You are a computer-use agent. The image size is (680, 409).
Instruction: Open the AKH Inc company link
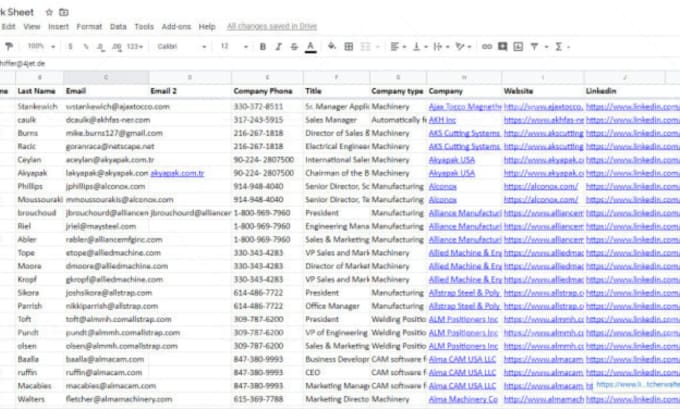tap(442, 120)
